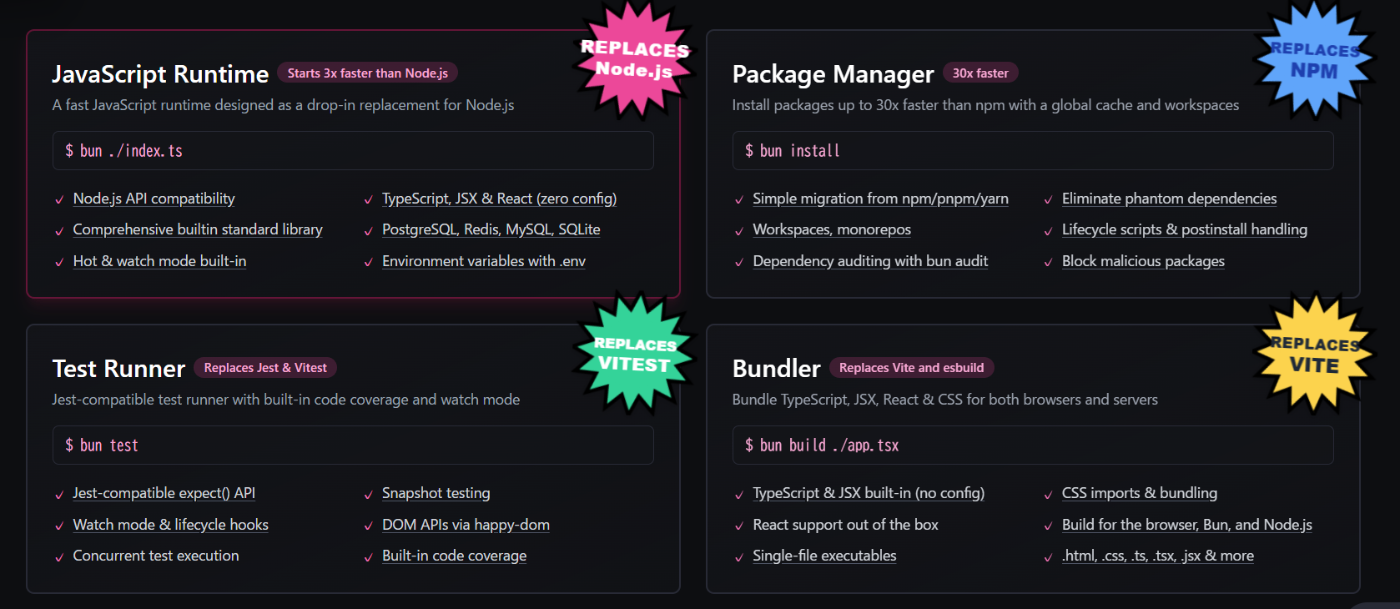Click the checkmark beside Single-file executables
The height and width of the screenshot is (609, 1400).
click(x=740, y=556)
